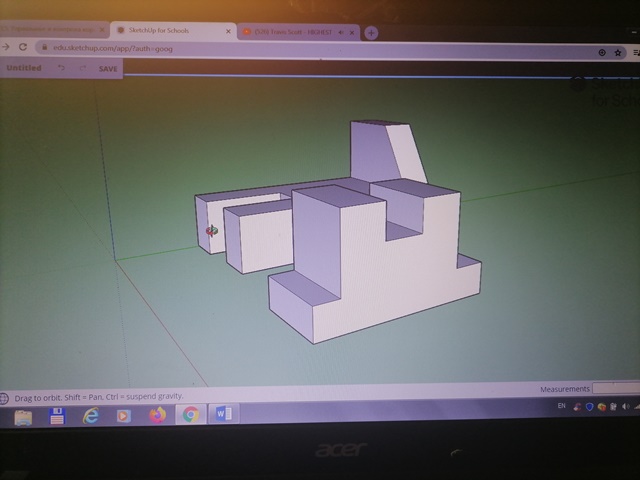This screenshot has width=640, height=480.
Task: Click the Untitled model name
Action: (x=24, y=68)
